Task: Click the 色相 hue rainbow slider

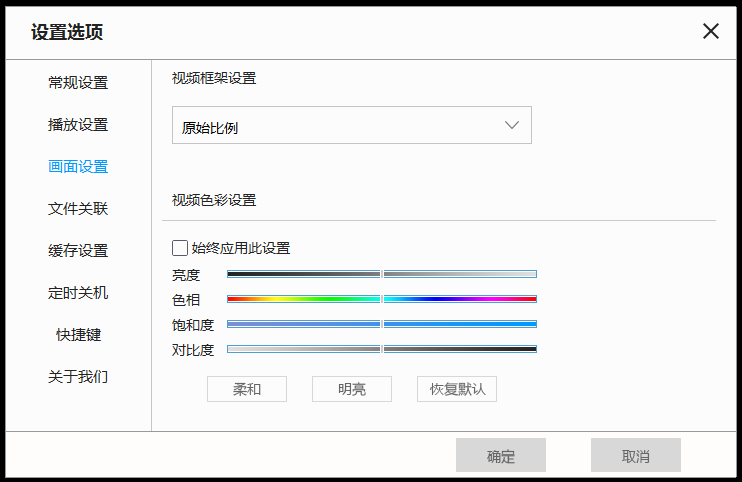Action: [x=382, y=299]
